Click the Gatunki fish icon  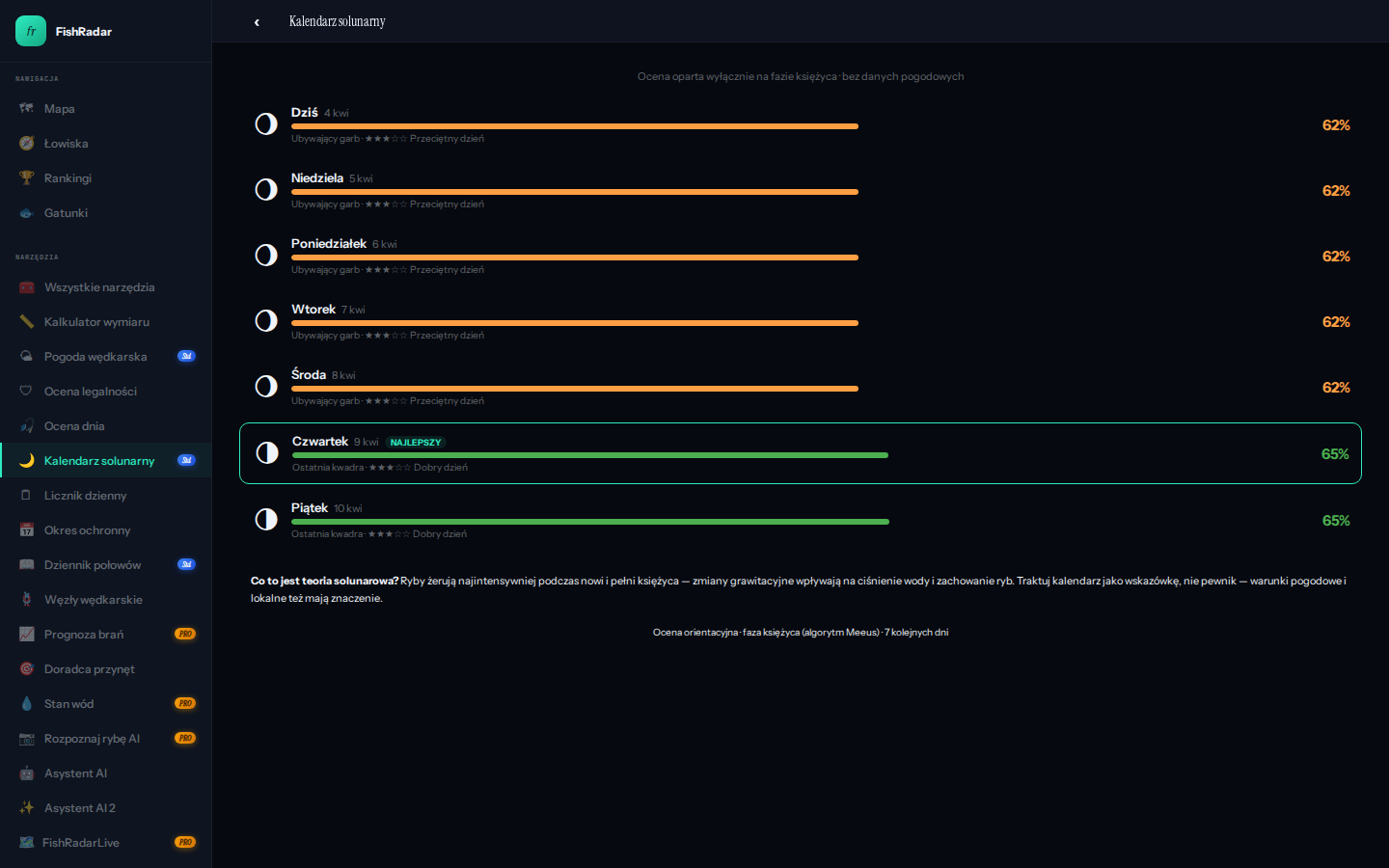pyautogui.click(x=26, y=213)
